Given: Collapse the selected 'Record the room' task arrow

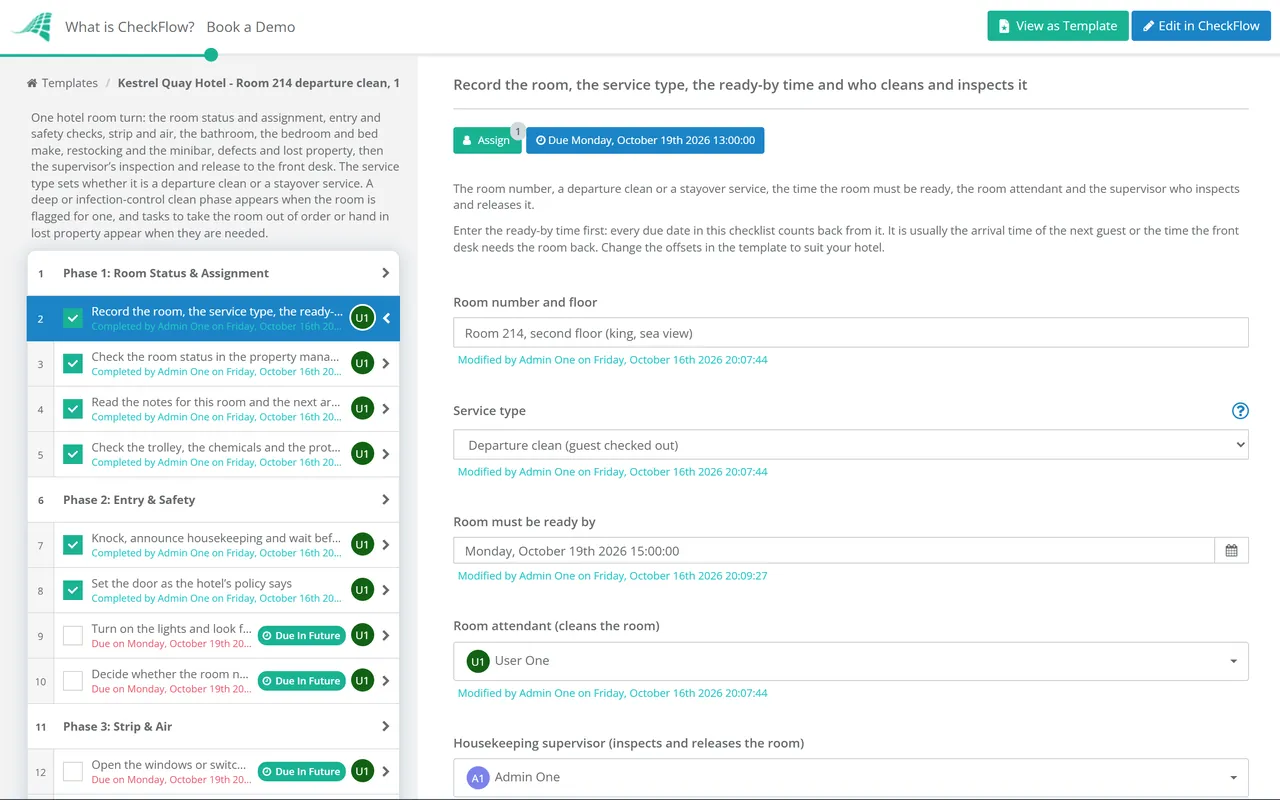Looking at the screenshot, I should click(x=386, y=318).
